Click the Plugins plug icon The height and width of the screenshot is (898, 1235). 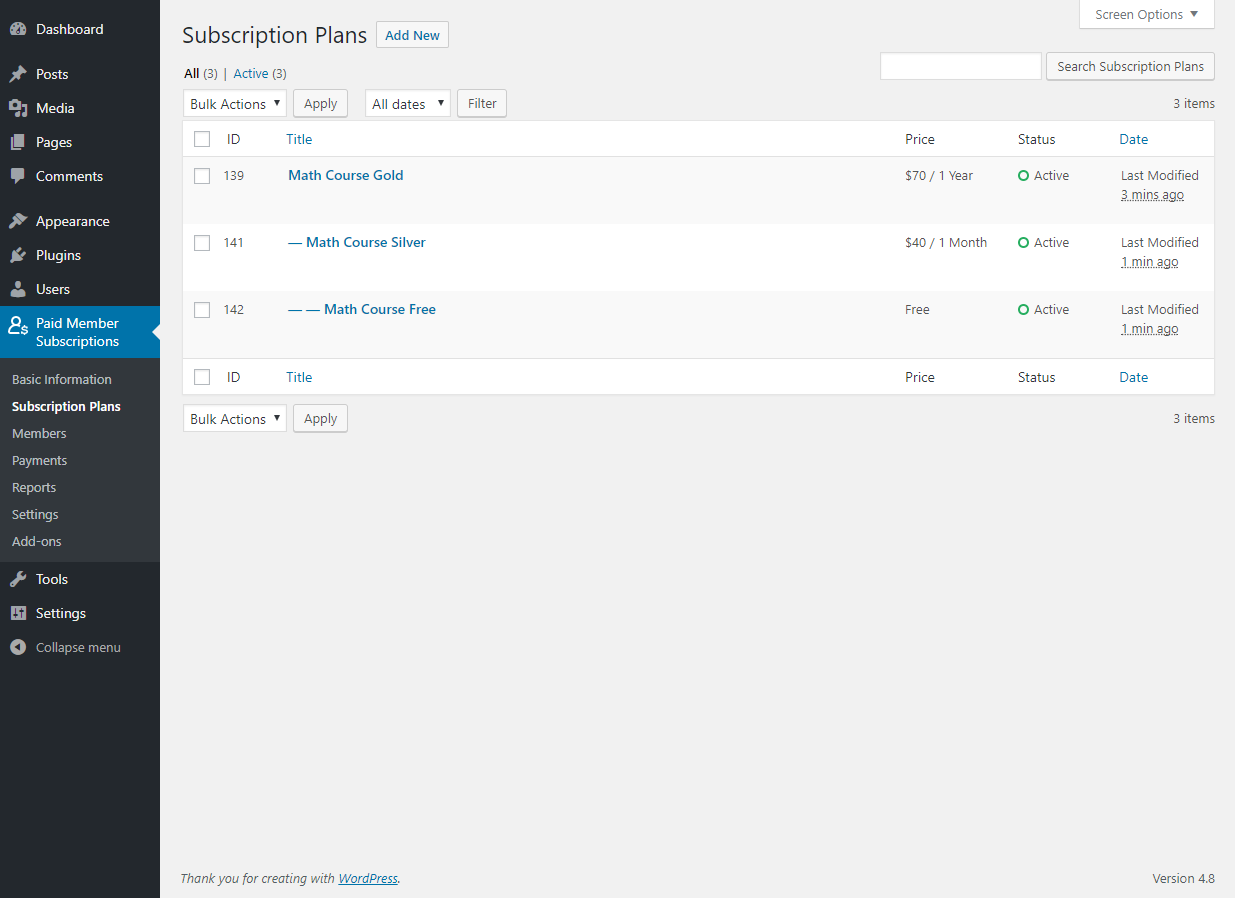pos(20,254)
